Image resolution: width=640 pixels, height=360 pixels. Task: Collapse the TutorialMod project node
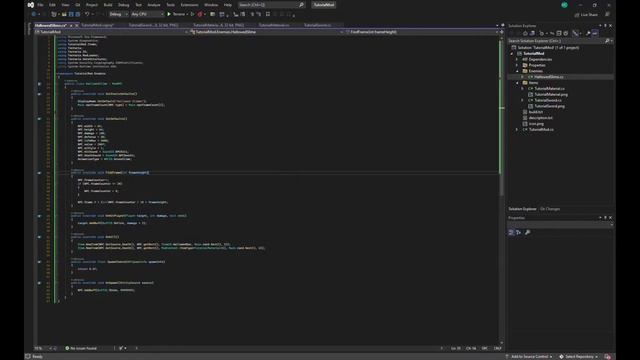point(512,53)
